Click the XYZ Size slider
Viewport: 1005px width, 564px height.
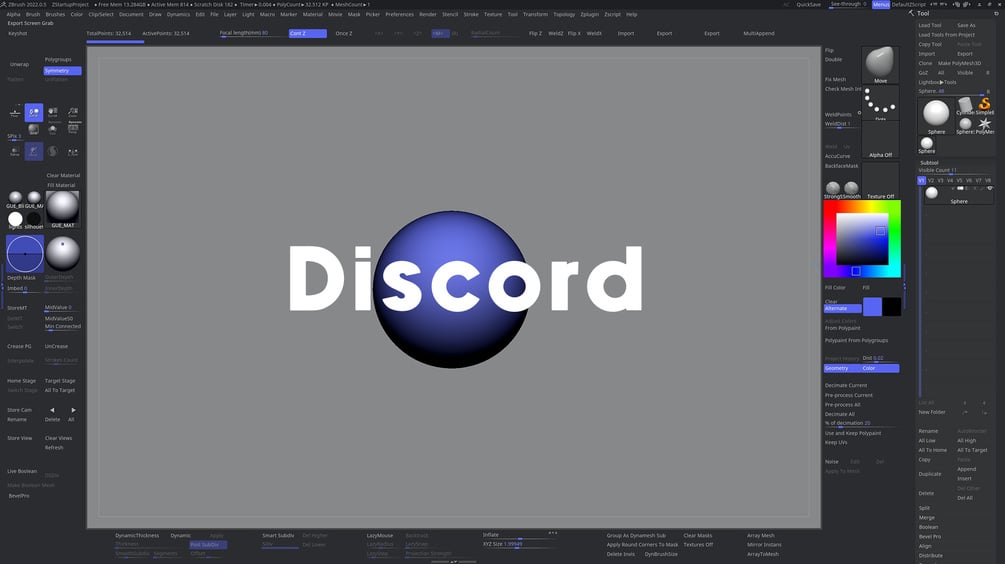pyautogui.click(x=519, y=544)
